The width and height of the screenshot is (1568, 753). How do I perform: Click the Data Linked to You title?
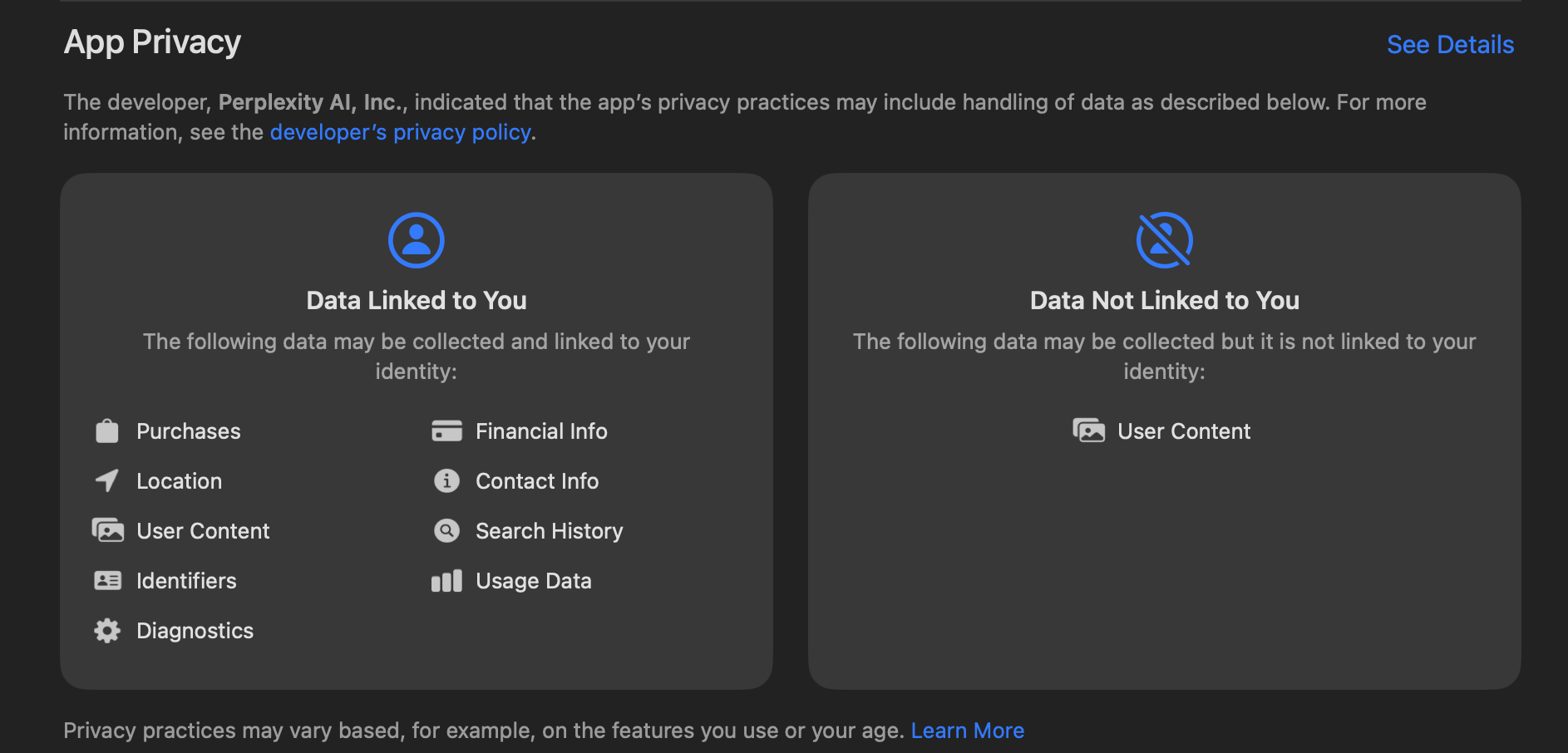coord(417,301)
